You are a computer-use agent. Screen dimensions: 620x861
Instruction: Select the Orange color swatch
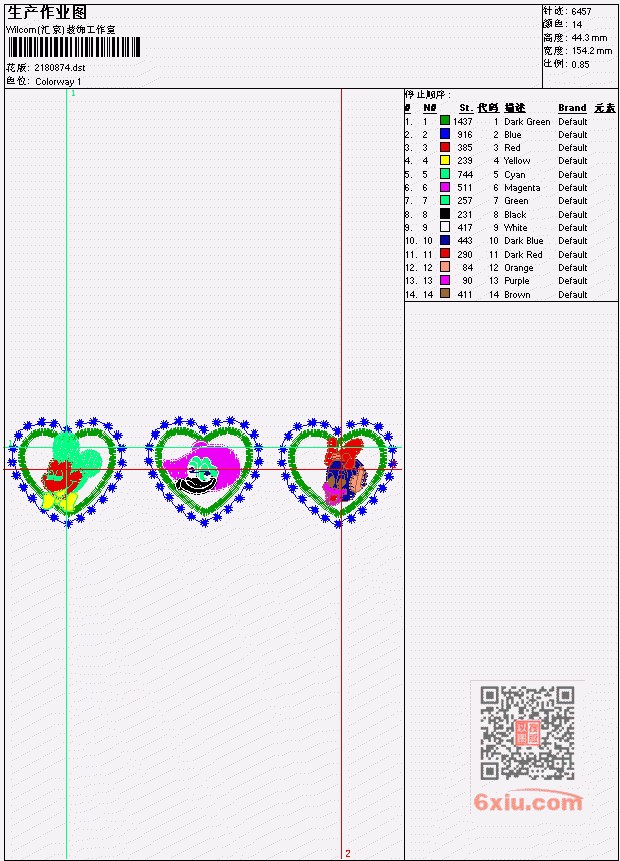point(445,267)
